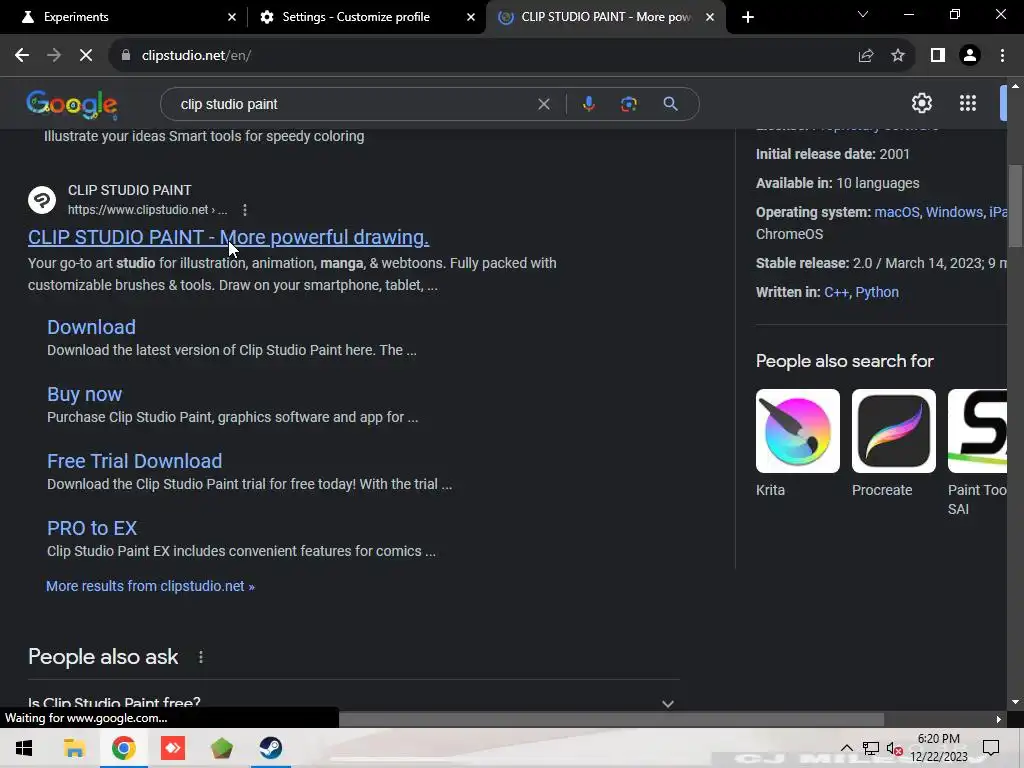Close the Experiments tab
This screenshot has width=1024, height=768.
click(x=232, y=17)
